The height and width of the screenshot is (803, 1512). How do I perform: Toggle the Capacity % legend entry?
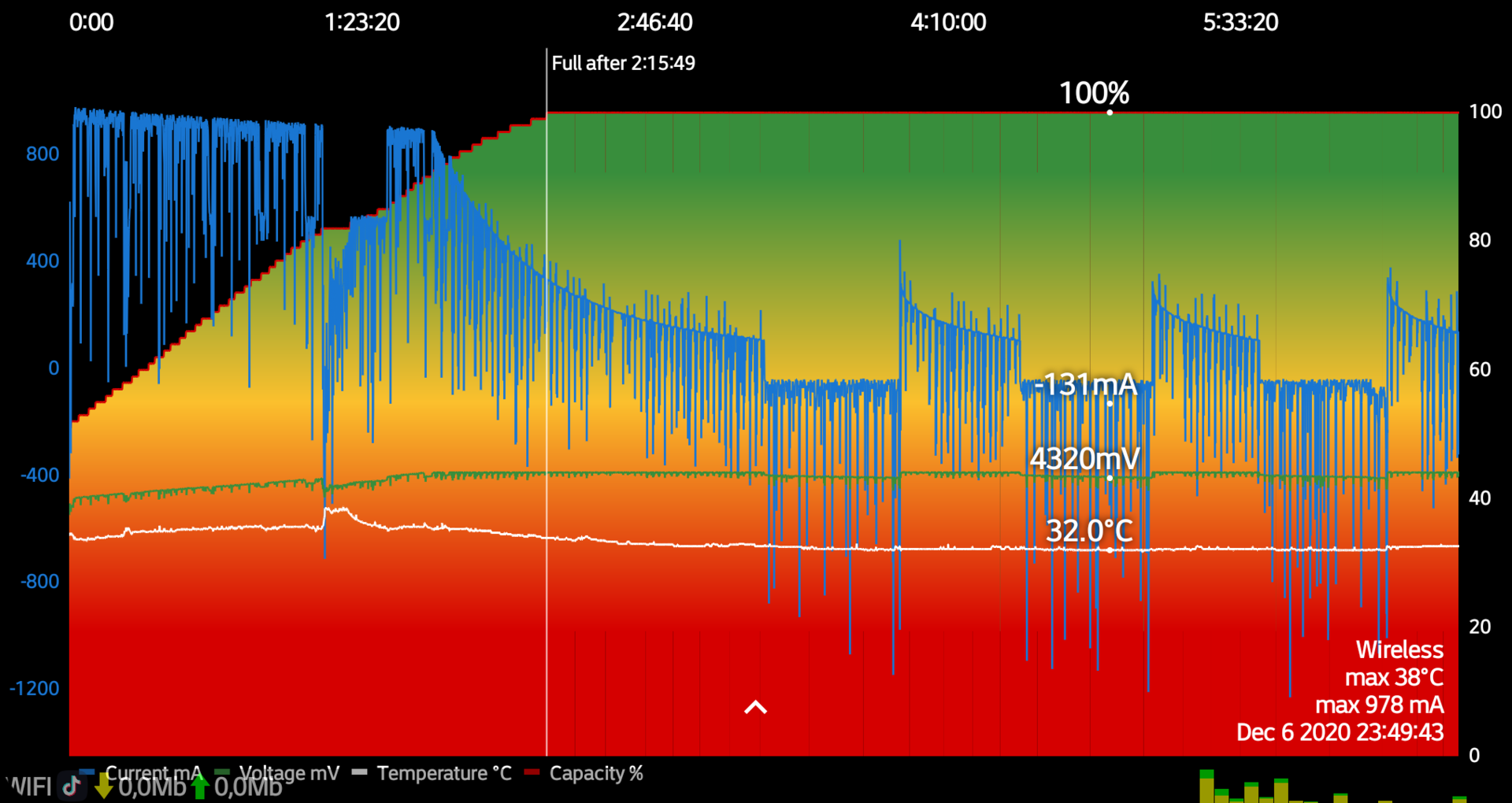pos(584,773)
